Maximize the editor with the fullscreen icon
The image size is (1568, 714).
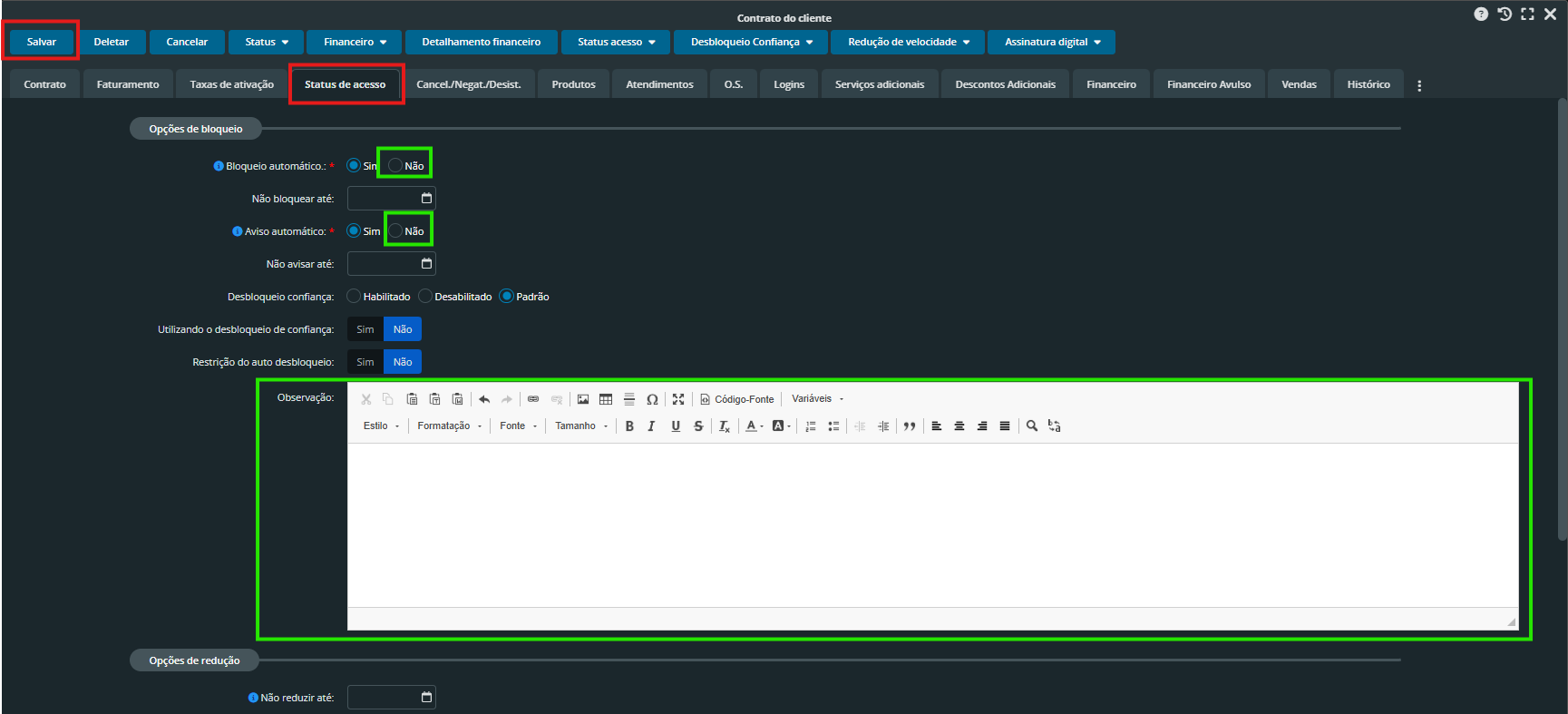(x=678, y=399)
